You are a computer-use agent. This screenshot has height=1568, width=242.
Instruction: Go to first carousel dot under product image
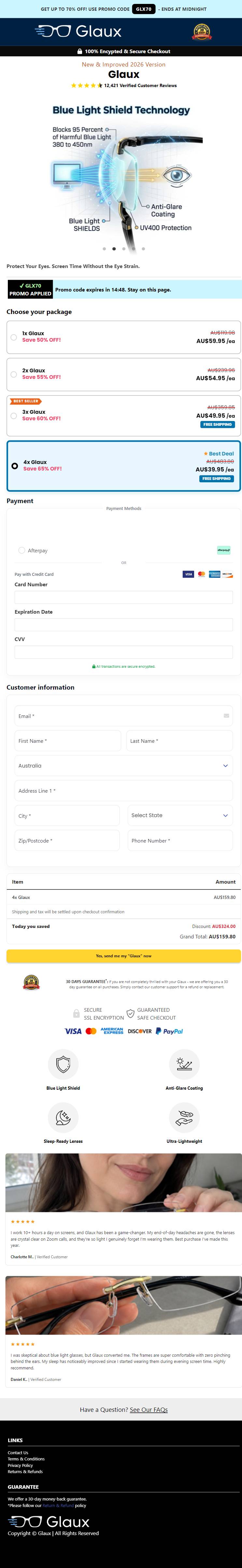pos(104,249)
